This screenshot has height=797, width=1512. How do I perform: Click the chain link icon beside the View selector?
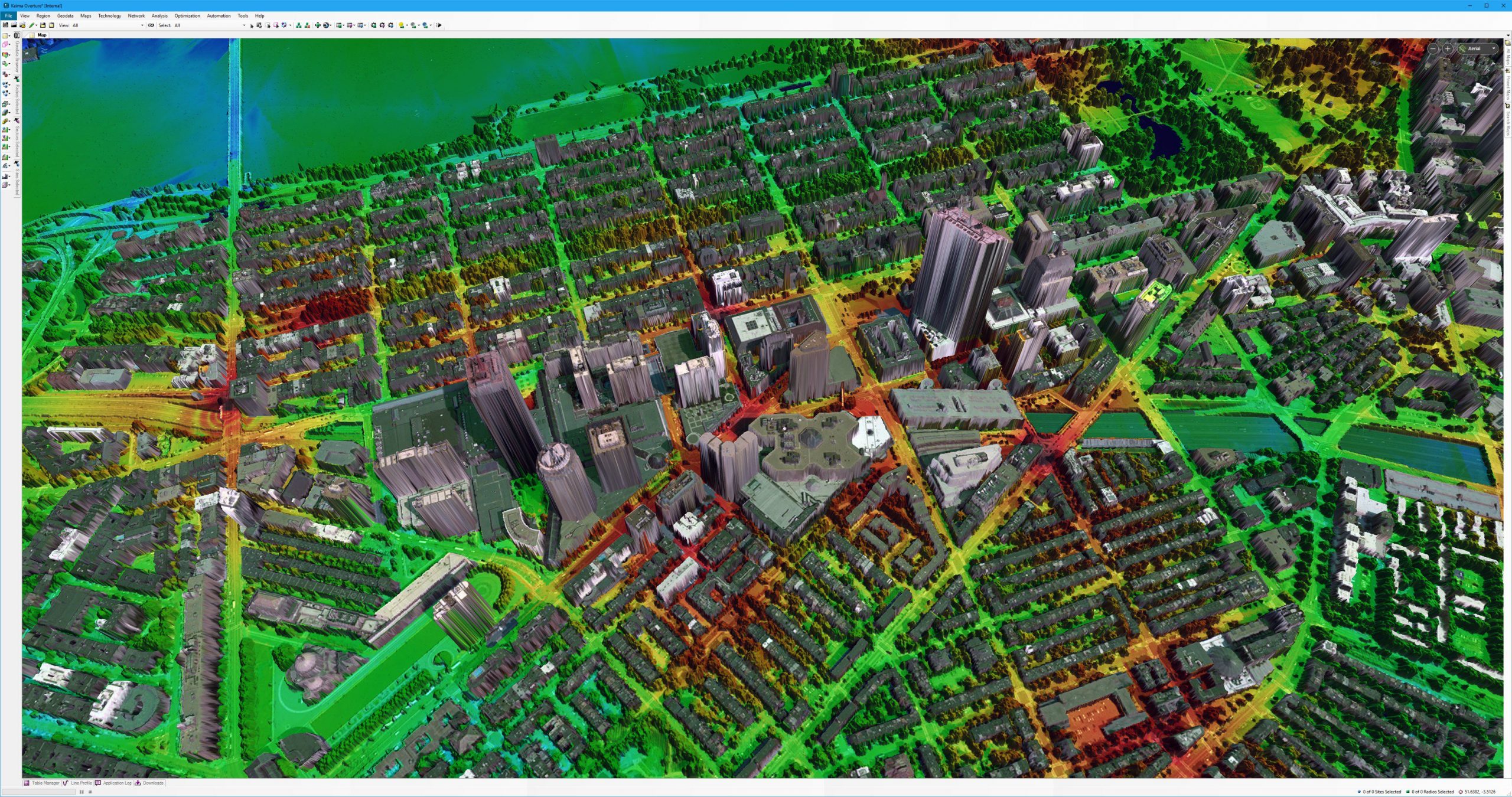click(x=151, y=25)
